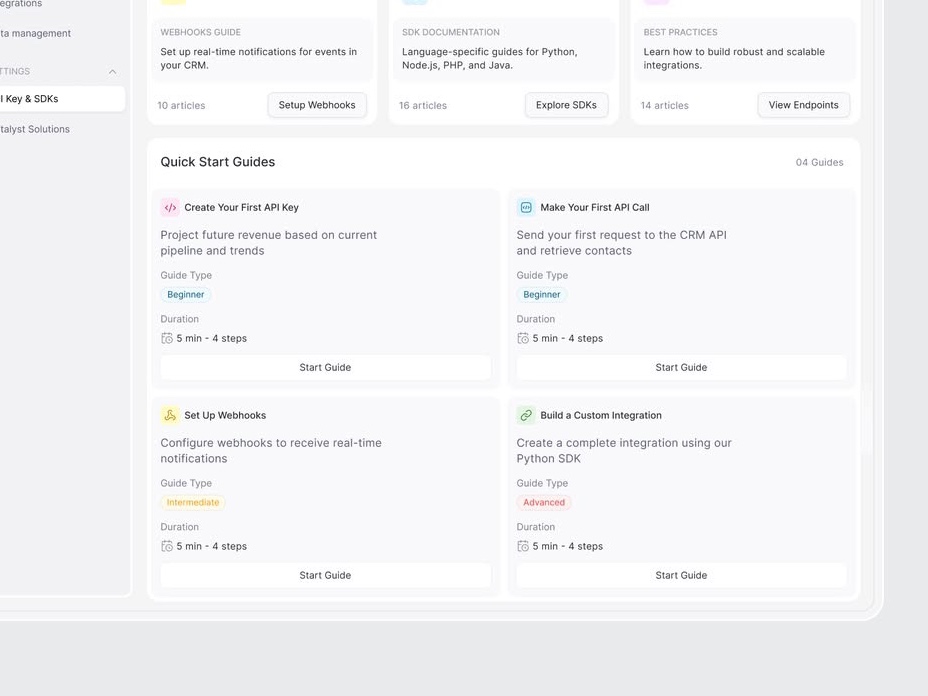
Task: Click the Intermediate guide type badge
Action: 193,502
